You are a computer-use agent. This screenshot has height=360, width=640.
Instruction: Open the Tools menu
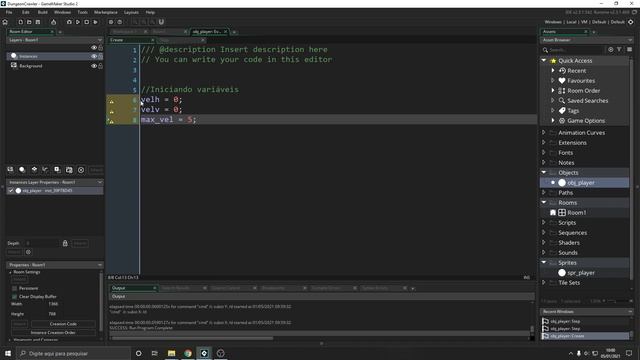pyautogui.click(x=82, y=12)
